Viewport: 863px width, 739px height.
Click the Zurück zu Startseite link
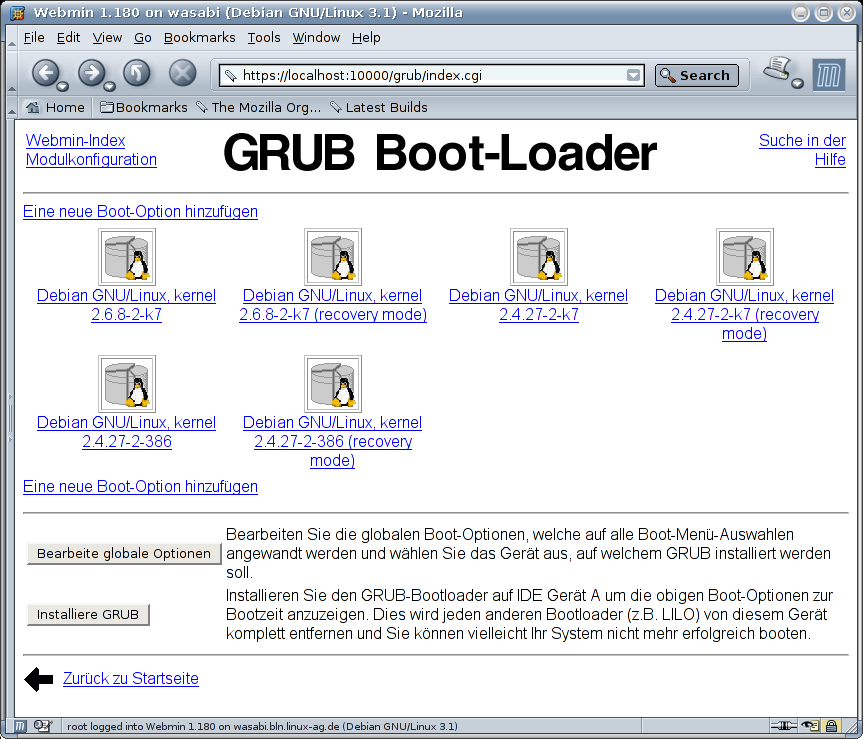131,678
